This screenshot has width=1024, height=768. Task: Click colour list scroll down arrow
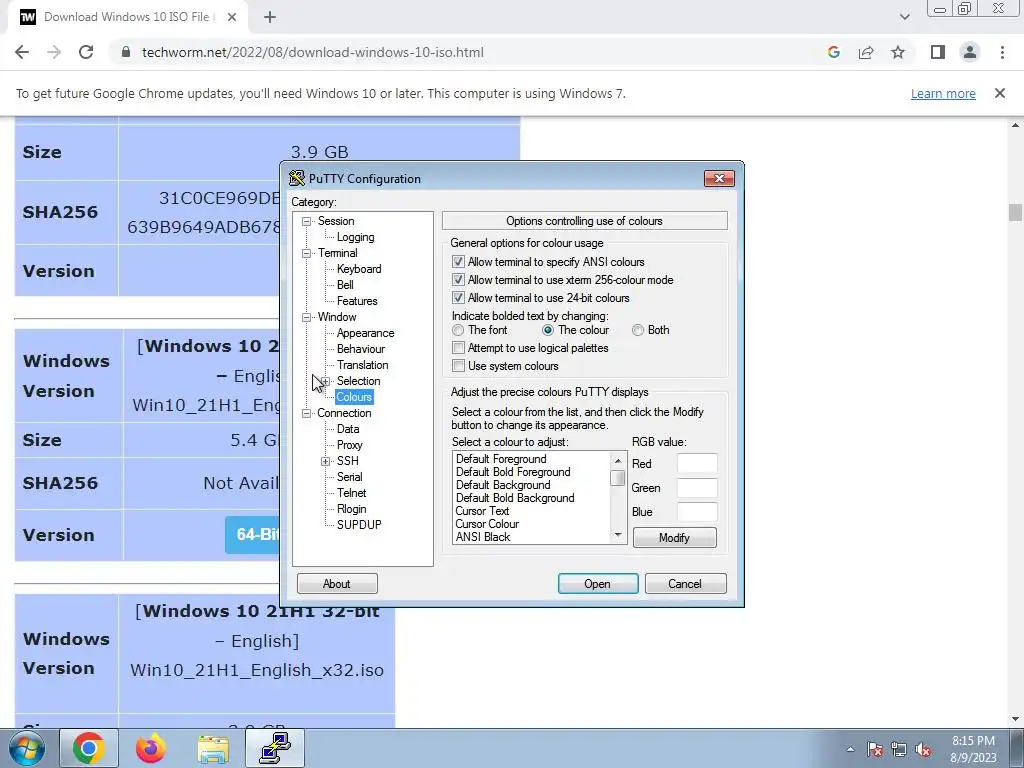pos(618,535)
